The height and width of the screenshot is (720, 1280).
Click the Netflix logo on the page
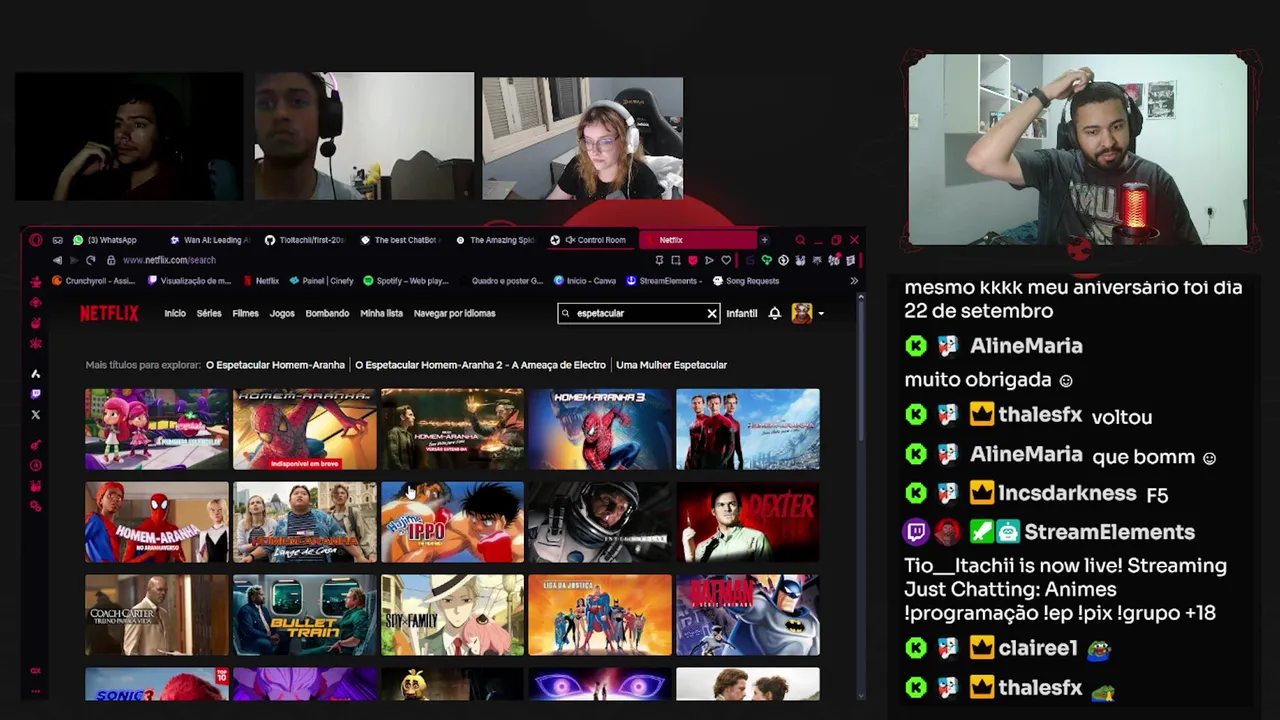tap(109, 313)
